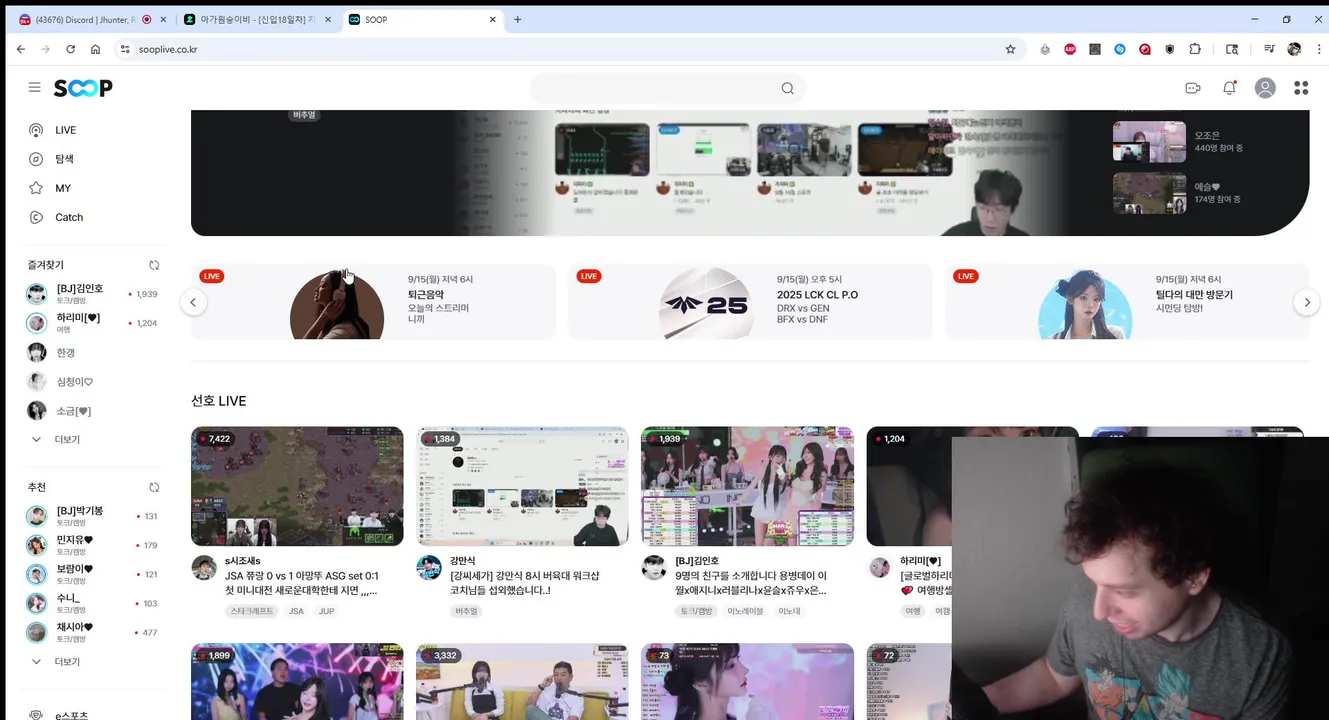Refresh the 즐겨찾기 favorites list
Screen dimensions: 1329x720
[x=154, y=265]
